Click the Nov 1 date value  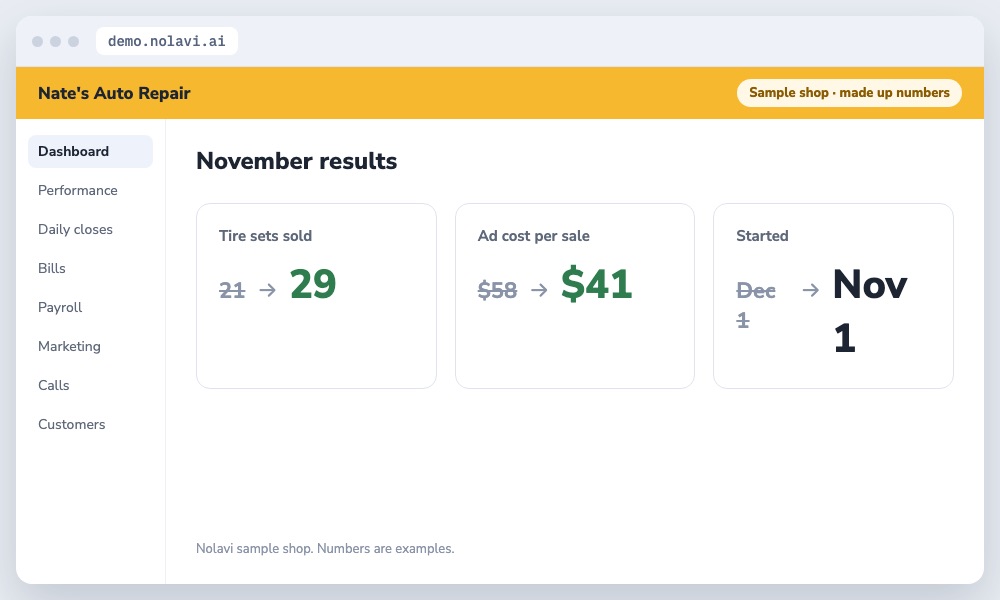point(870,311)
